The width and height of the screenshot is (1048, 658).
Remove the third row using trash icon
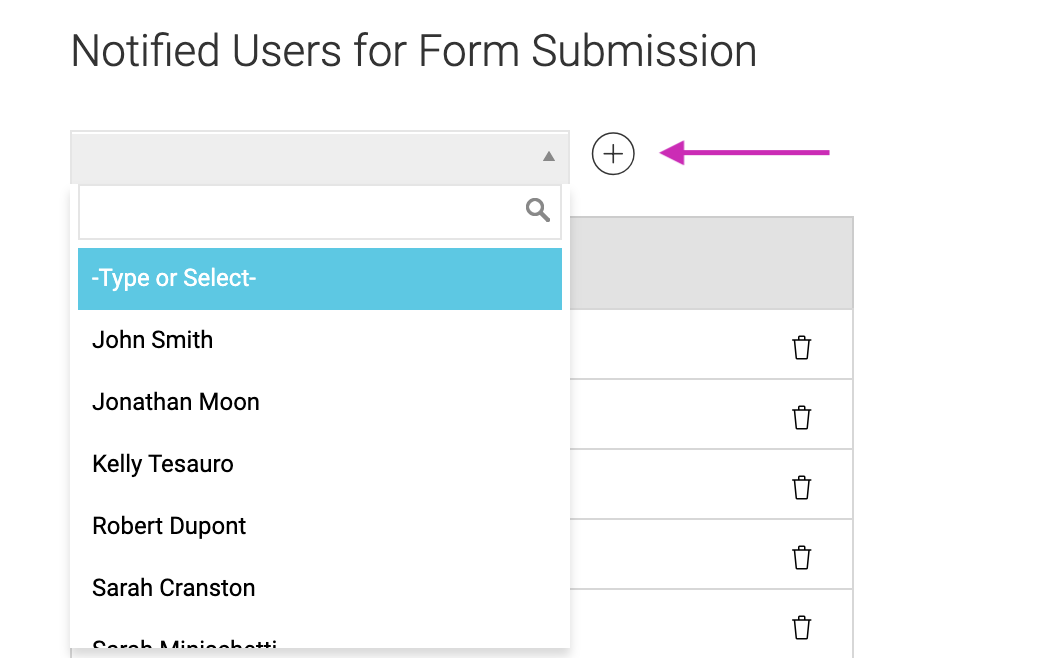801,487
